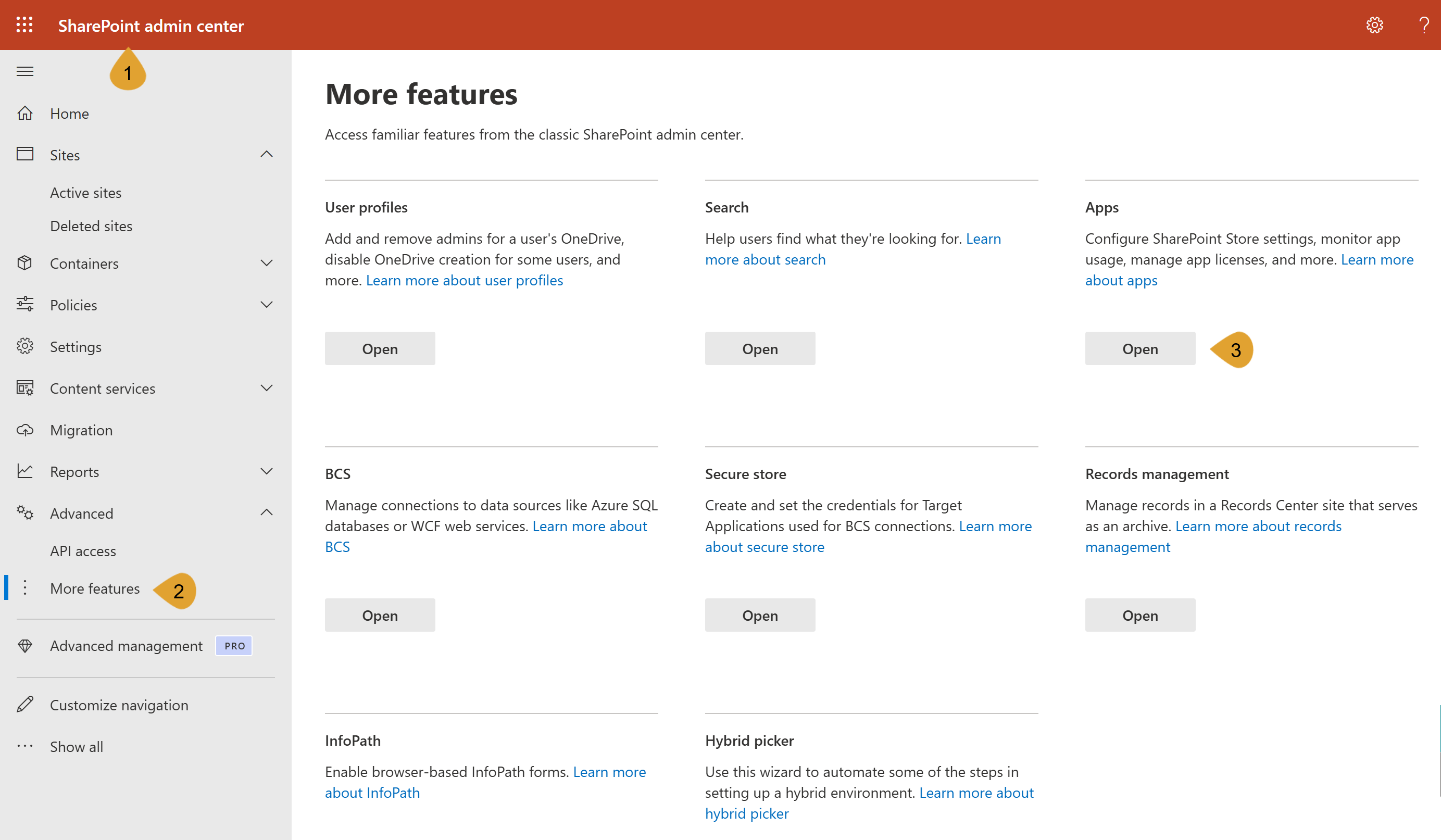Collapse the Sites section chevron
This screenshot has width=1441, height=840.
pyautogui.click(x=267, y=154)
